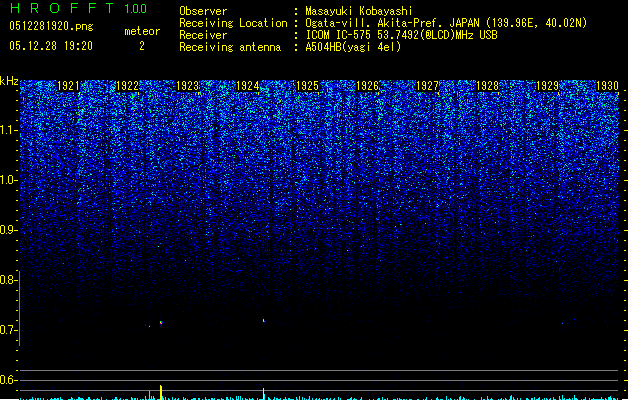Click the 0.8 frequency axis label
The image size is (629, 400).
8,280
